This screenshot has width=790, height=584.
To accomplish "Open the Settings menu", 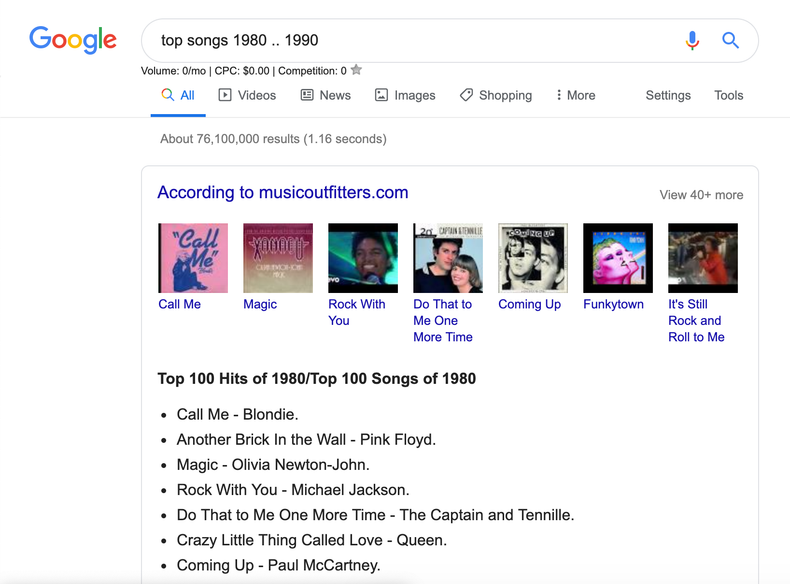I will (668, 95).
